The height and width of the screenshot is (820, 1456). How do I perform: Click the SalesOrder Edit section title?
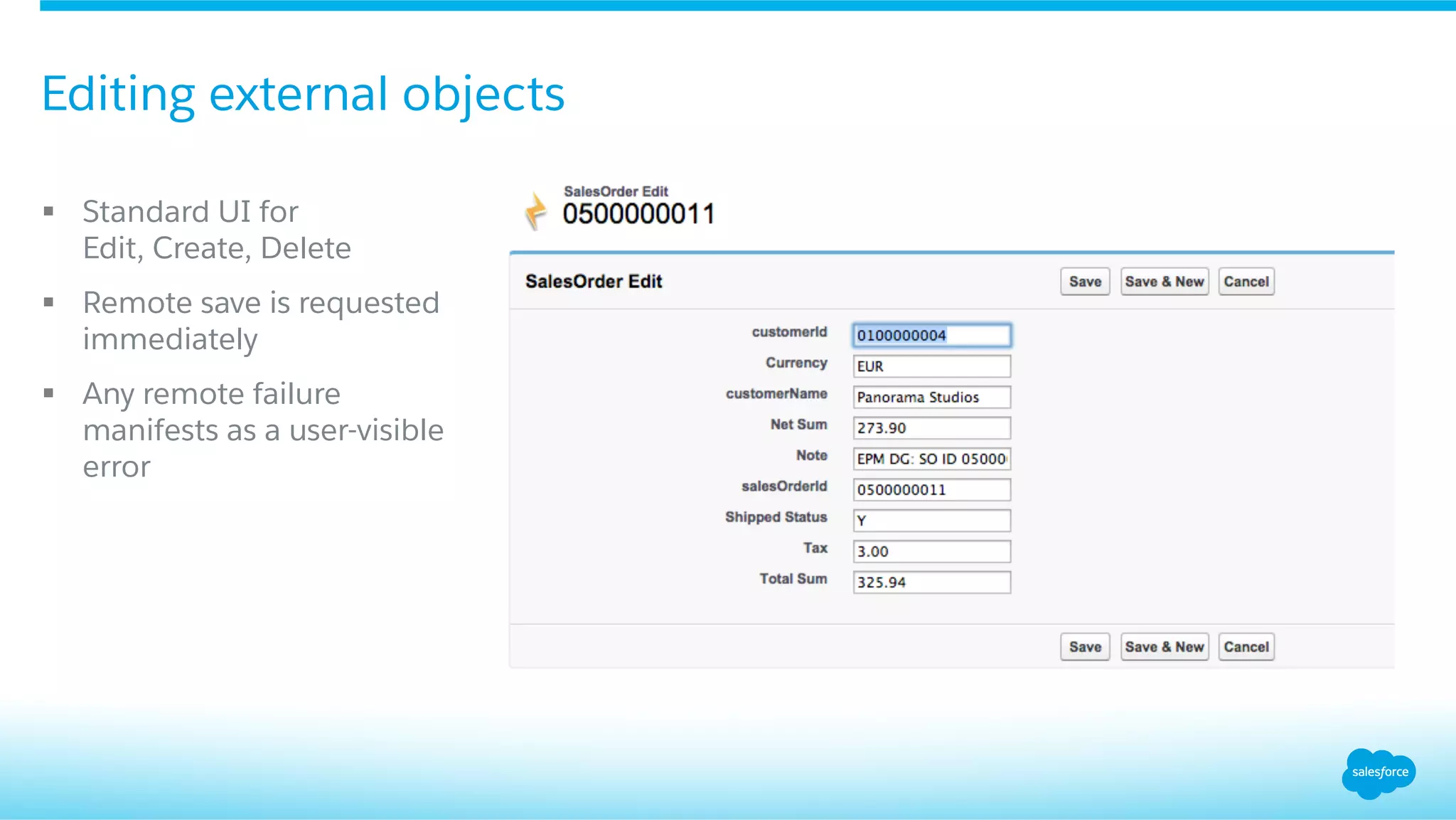point(594,282)
